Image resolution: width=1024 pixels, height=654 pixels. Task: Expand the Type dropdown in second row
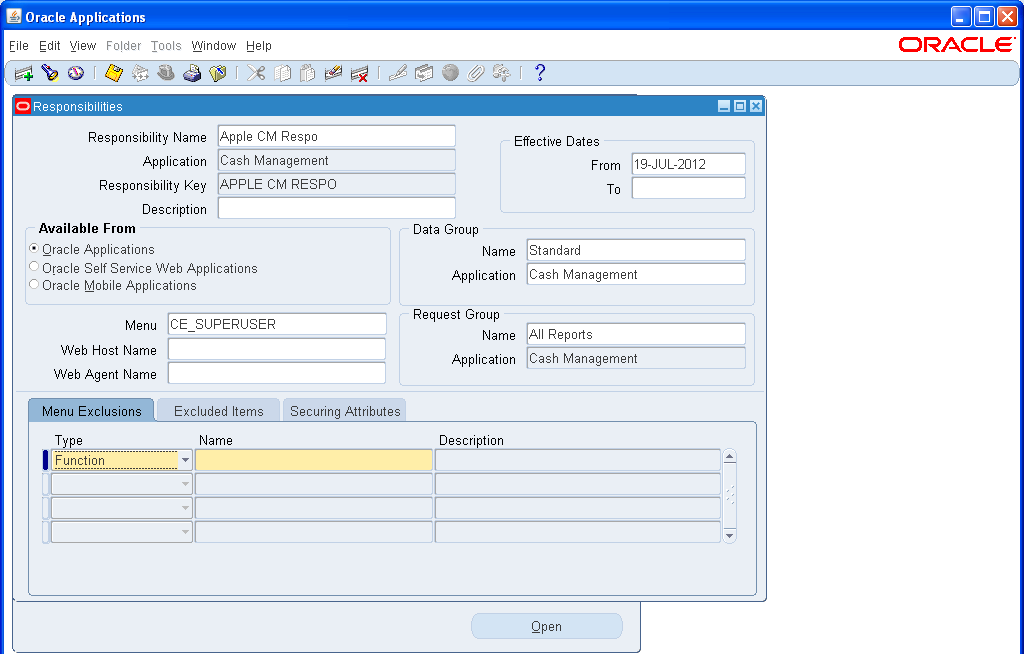186,483
